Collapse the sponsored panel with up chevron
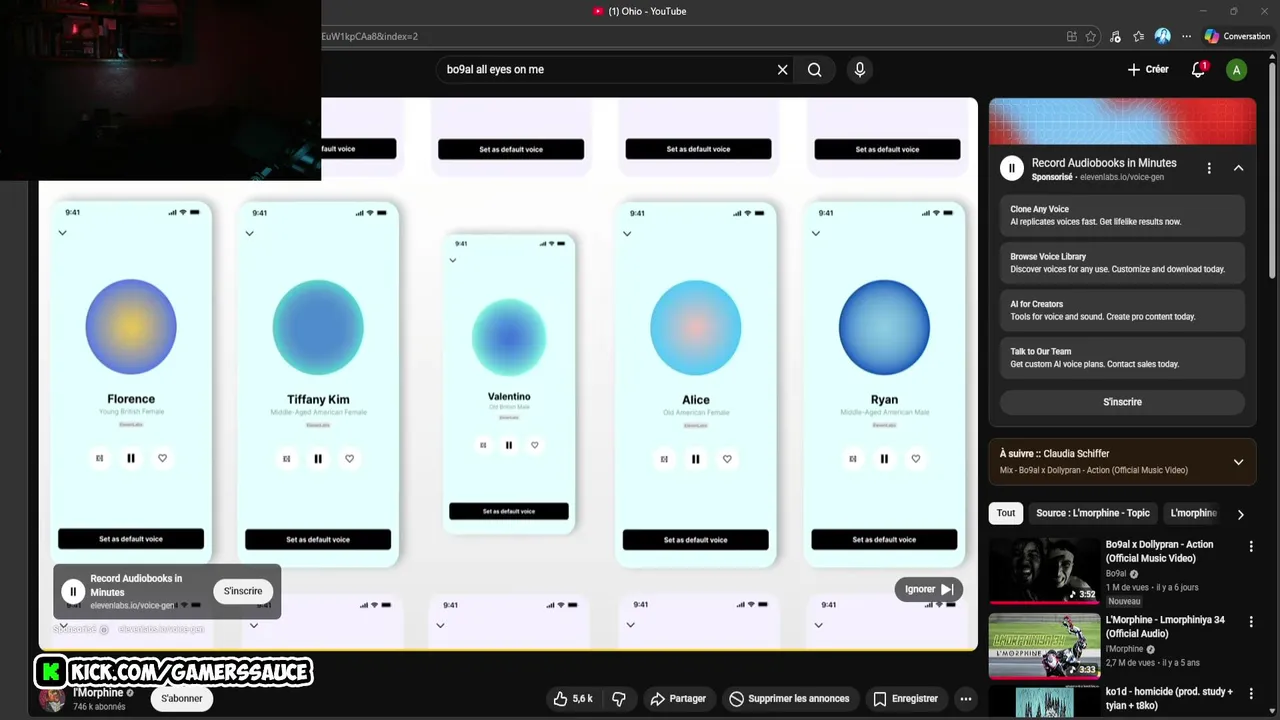 point(1238,169)
